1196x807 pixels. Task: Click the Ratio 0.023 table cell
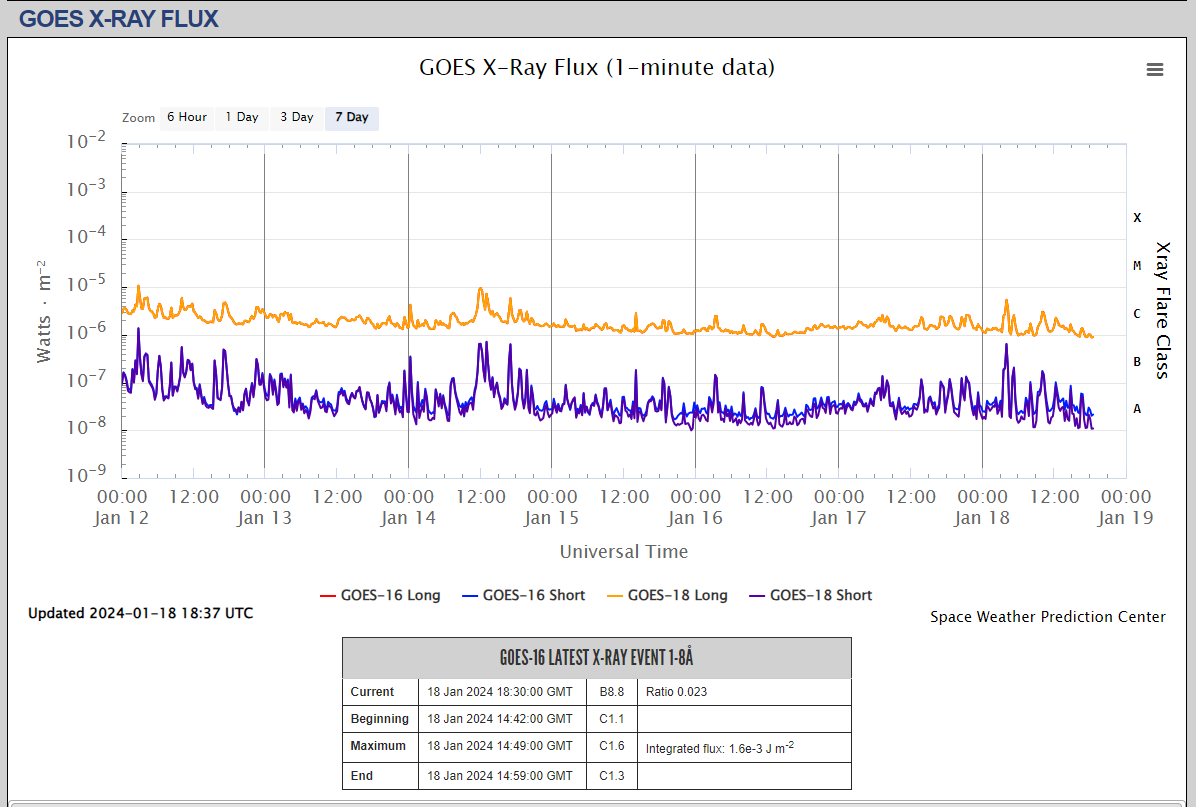click(677, 692)
